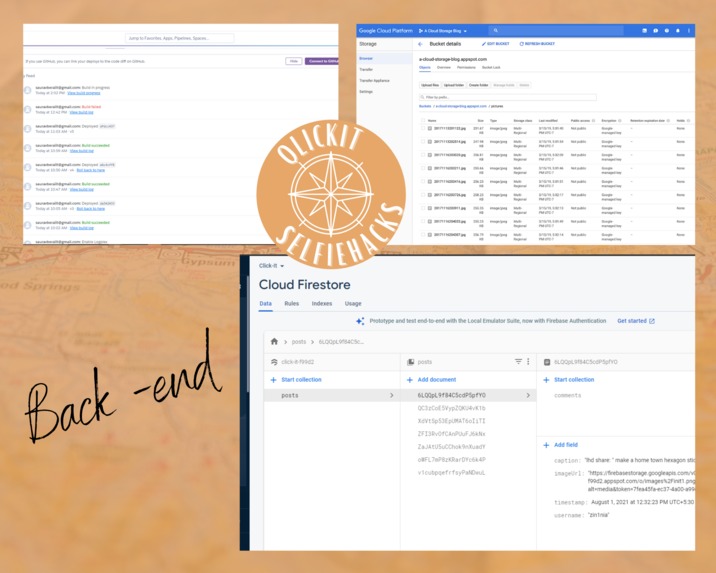The image size is (716, 573).
Task: Select the Objects tab in Bucket details
Action: click(425, 68)
